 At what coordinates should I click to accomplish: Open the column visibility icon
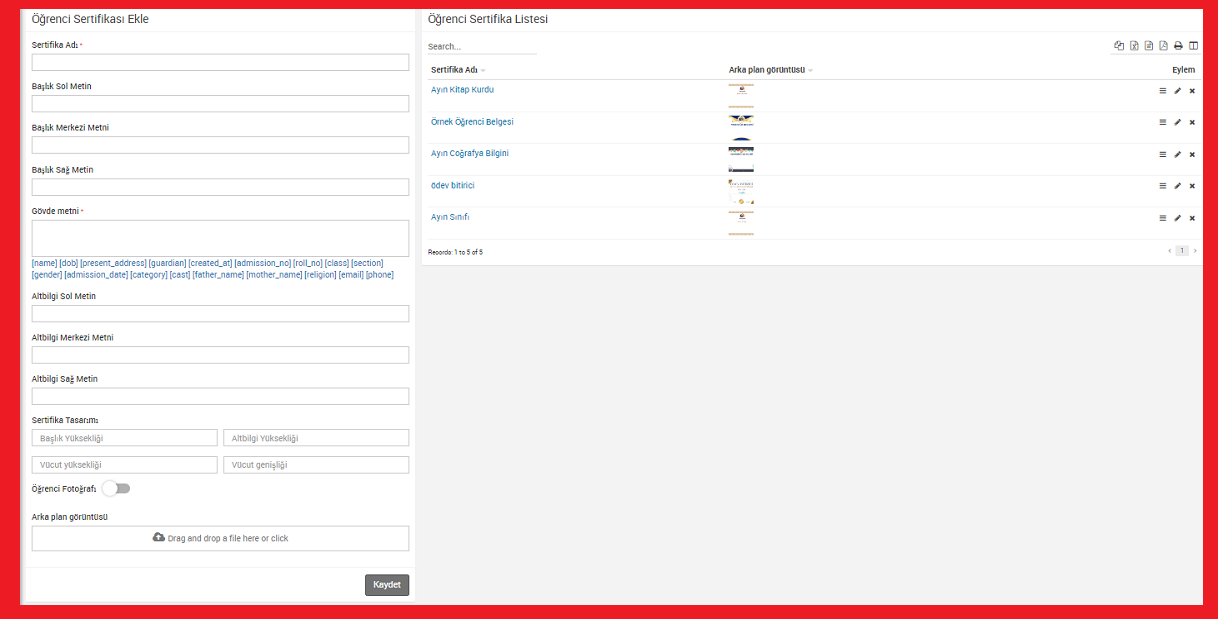[x=1193, y=46]
